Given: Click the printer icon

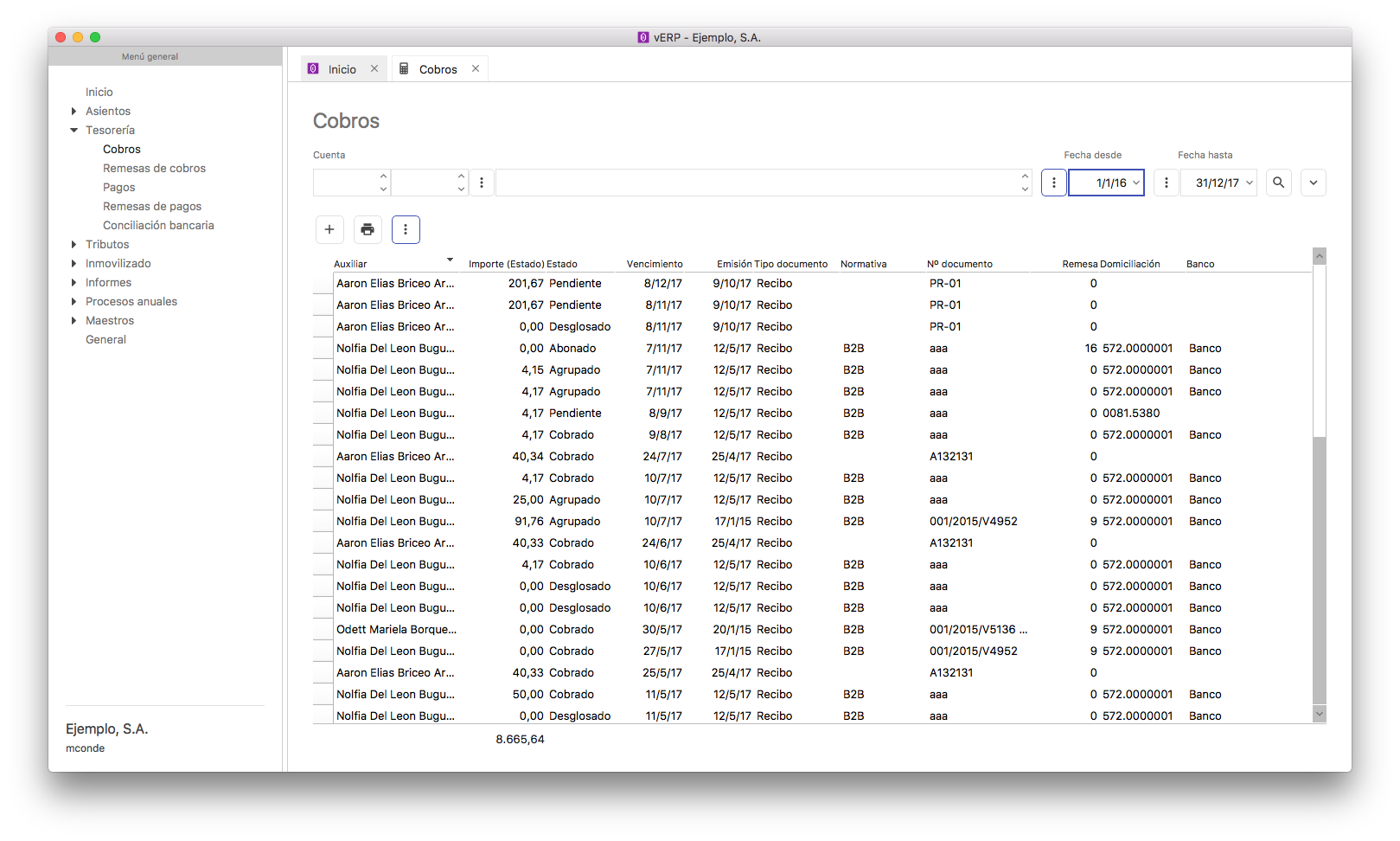Looking at the screenshot, I should (368, 229).
